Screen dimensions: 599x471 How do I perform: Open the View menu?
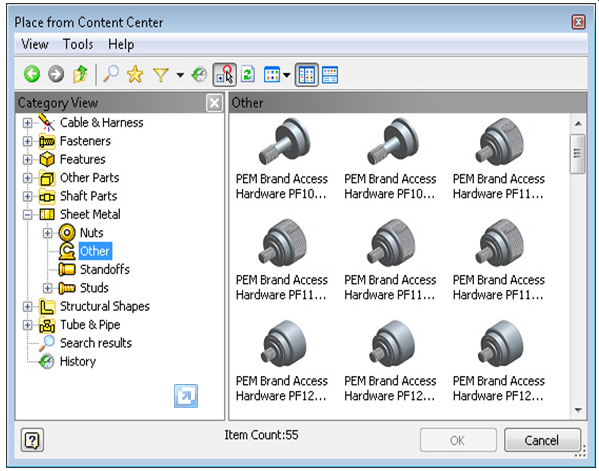tap(35, 44)
